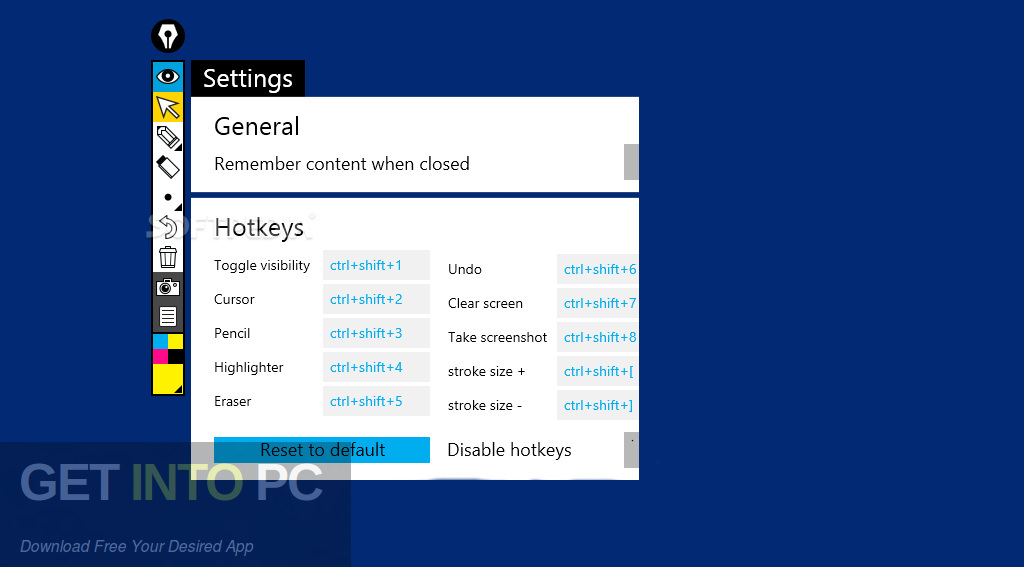
Task: Click the 'Clear screen' hotkey label
Action: click(x=485, y=303)
